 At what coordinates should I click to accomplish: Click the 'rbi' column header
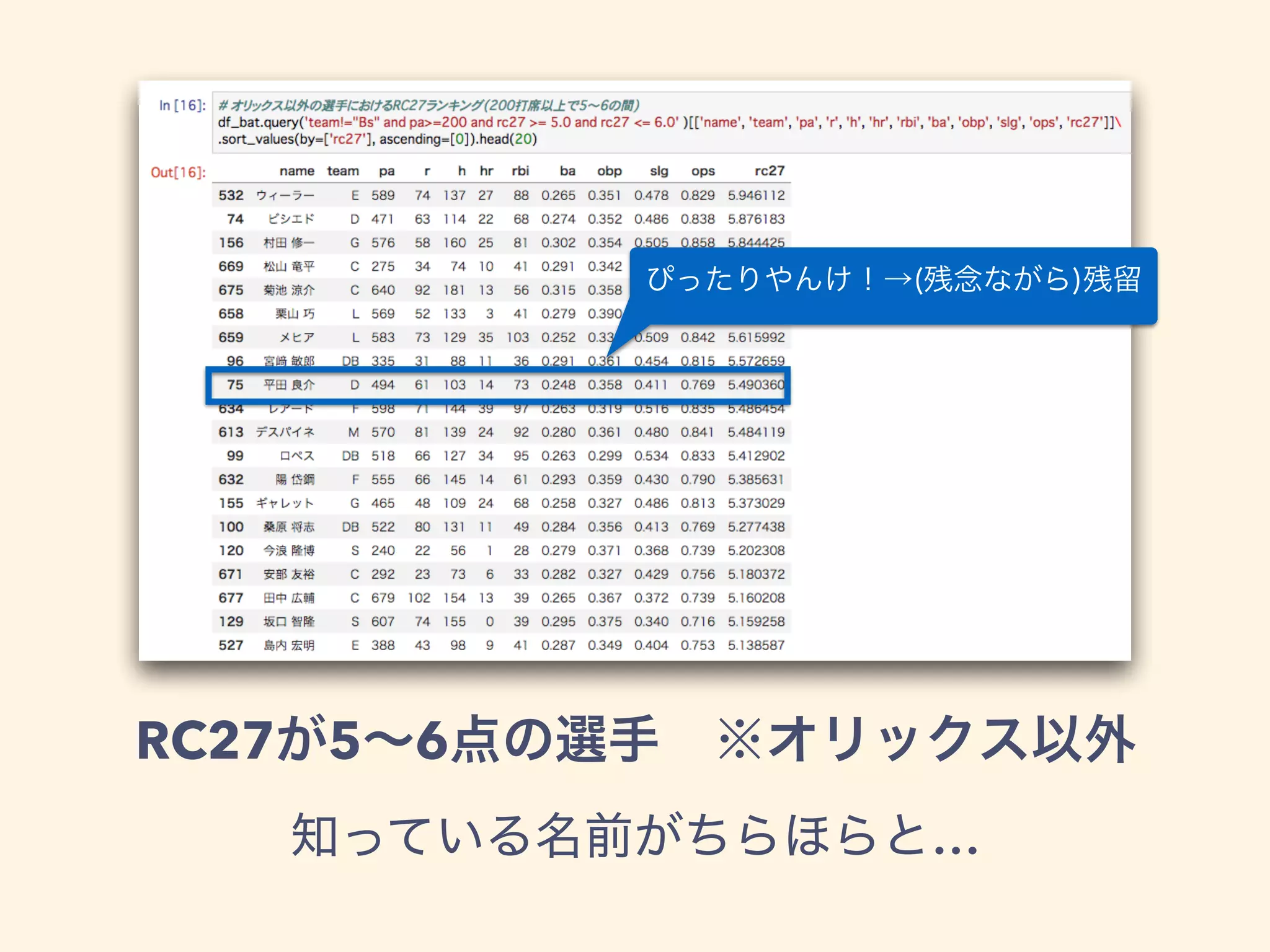[520, 171]
